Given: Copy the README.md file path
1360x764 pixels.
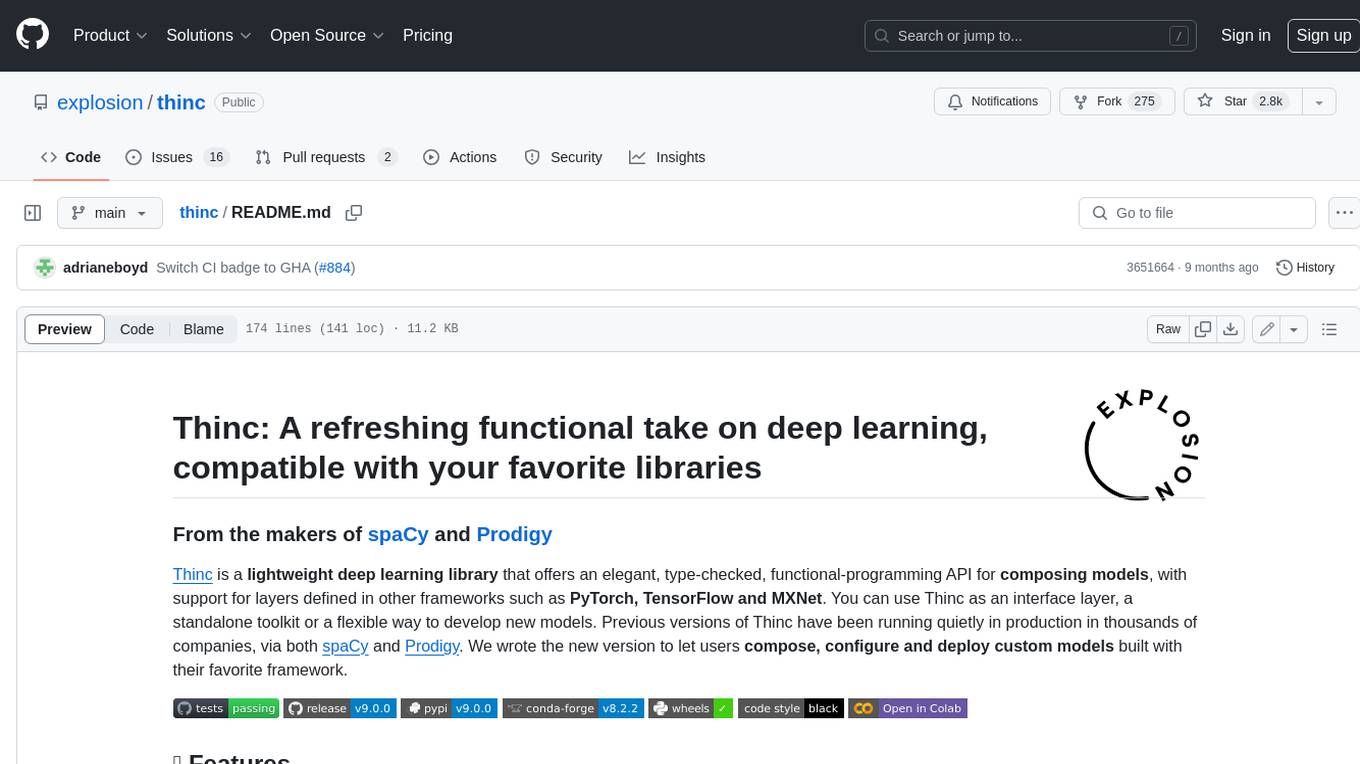Looking at the screenshot, I should click(x=353, y=213).
